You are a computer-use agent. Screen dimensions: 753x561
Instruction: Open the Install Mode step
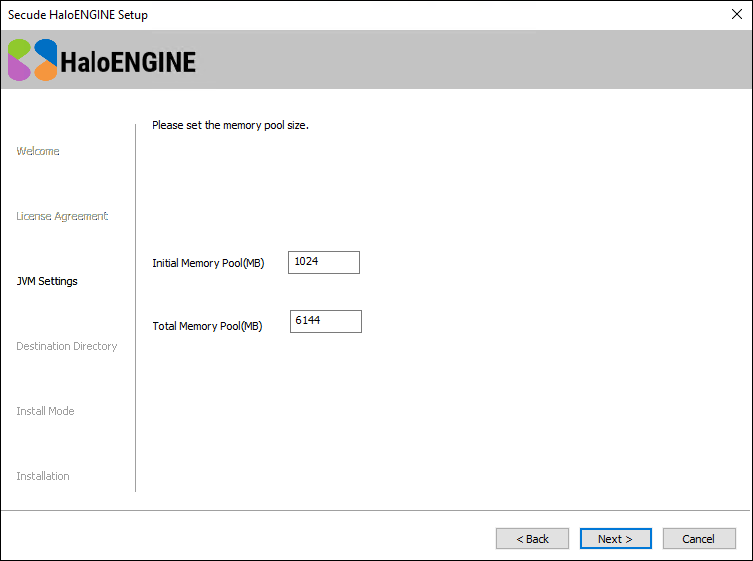pos(45,411)
